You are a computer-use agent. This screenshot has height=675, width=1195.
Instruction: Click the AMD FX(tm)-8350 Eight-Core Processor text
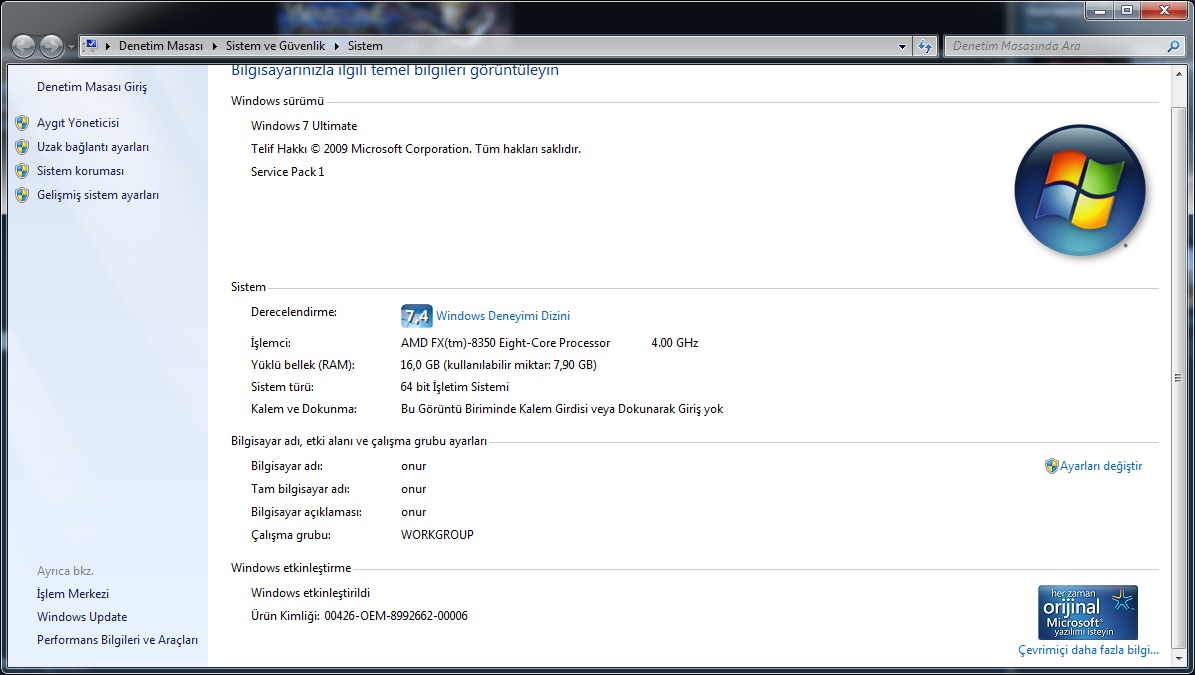click(x=506, y=343)
